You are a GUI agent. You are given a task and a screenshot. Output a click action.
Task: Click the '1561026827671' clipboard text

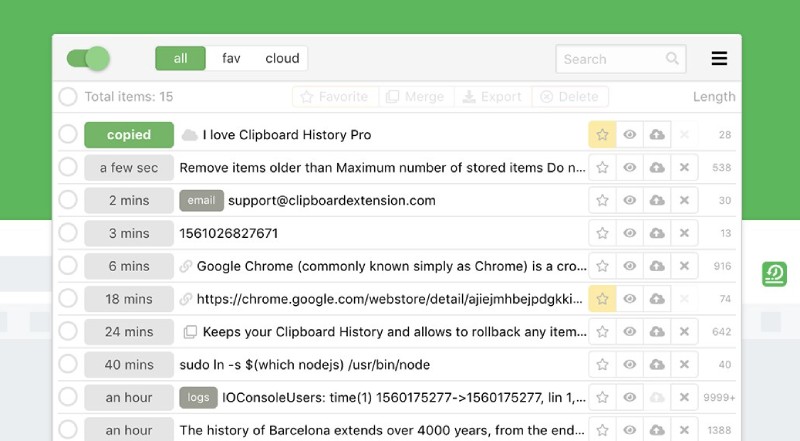(x=229, y=233)
